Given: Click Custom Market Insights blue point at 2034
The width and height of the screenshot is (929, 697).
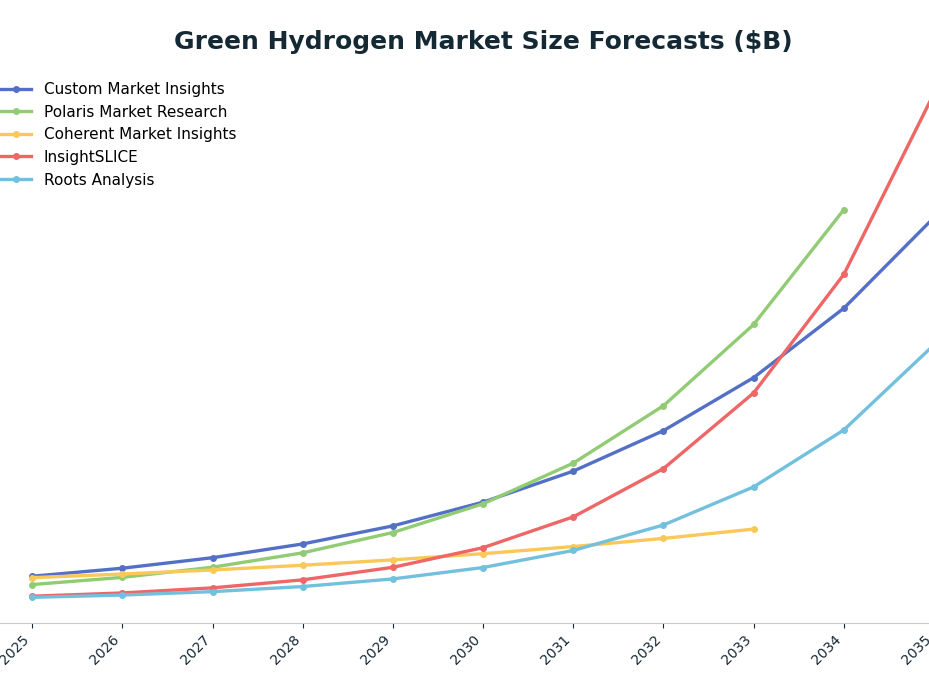Looking at the screenshot, I should [x=844, y=308].
